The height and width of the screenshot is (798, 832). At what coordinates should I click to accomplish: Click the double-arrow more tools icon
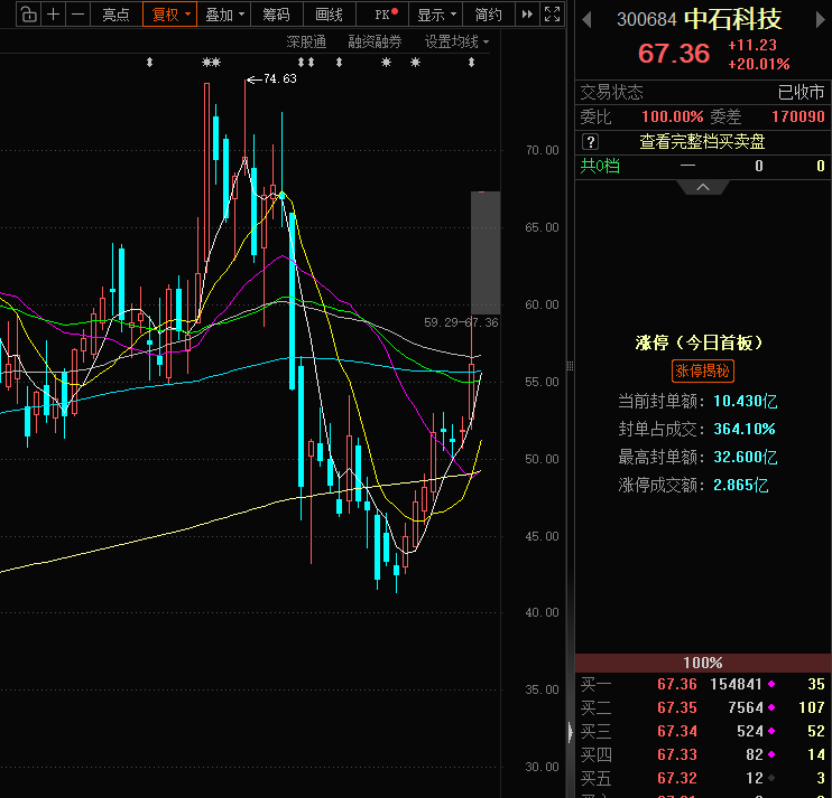pos(527,14)
